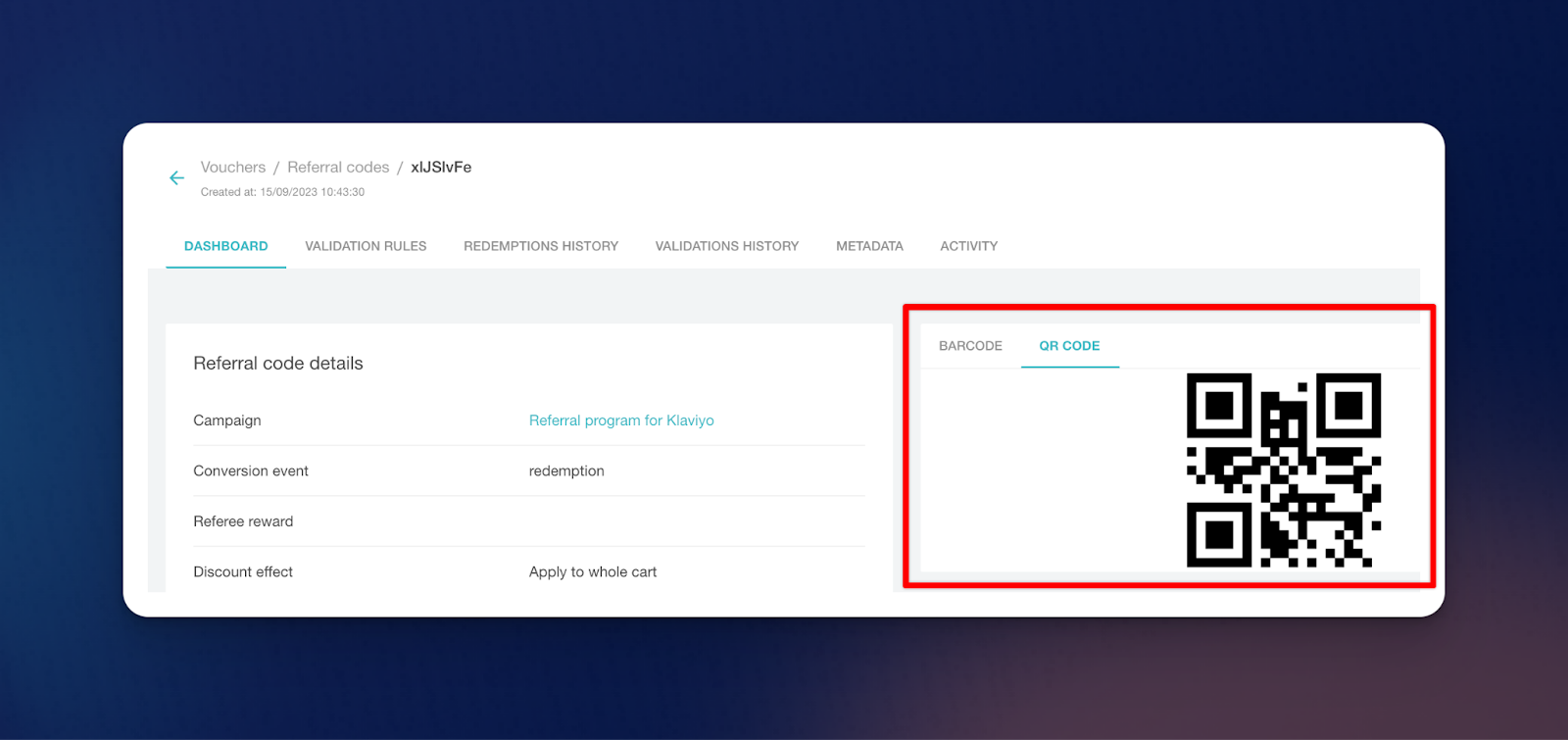The width and height of the screenshot is (1568, 740).
Task: Click the Apply to whole cart value
Action: pos(593,572)
